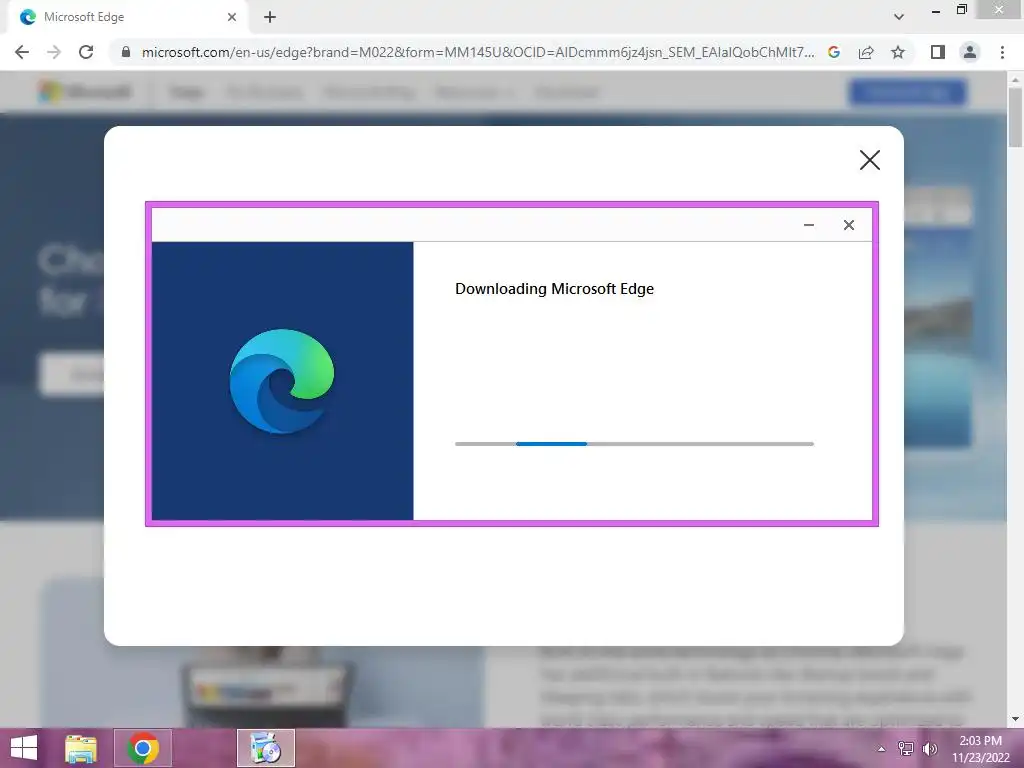Click the download progress bar
This screenshot has width=1024, height=768.
pyautogui.click(x=634, y=444)
